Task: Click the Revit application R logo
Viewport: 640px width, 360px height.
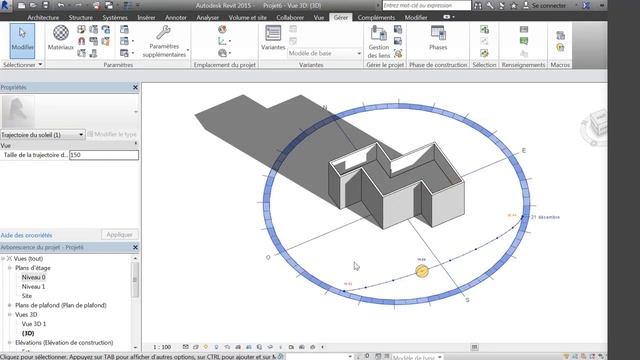Action: click(5, 5)
